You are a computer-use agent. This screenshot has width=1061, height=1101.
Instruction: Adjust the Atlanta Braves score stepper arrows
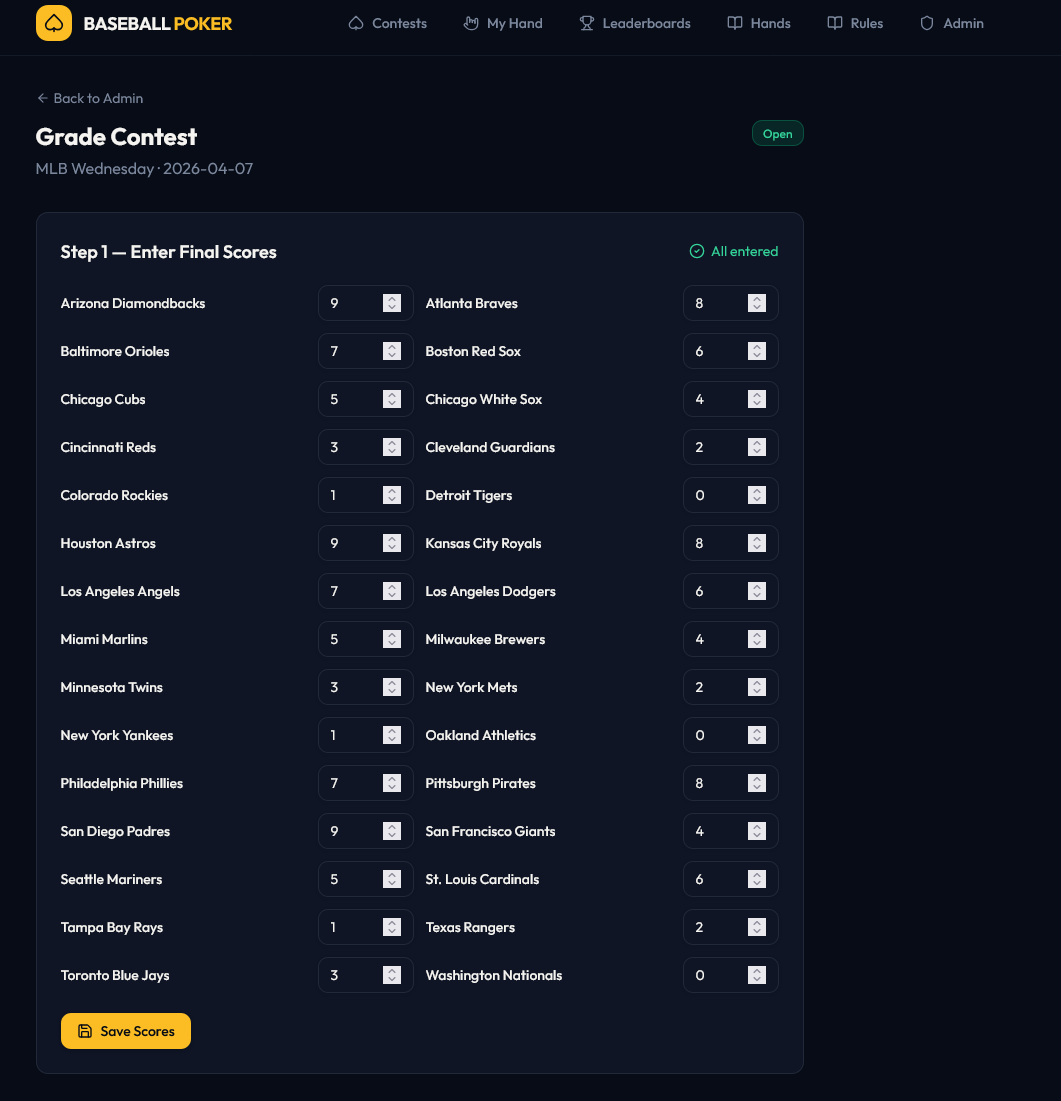tap(757, 303)
